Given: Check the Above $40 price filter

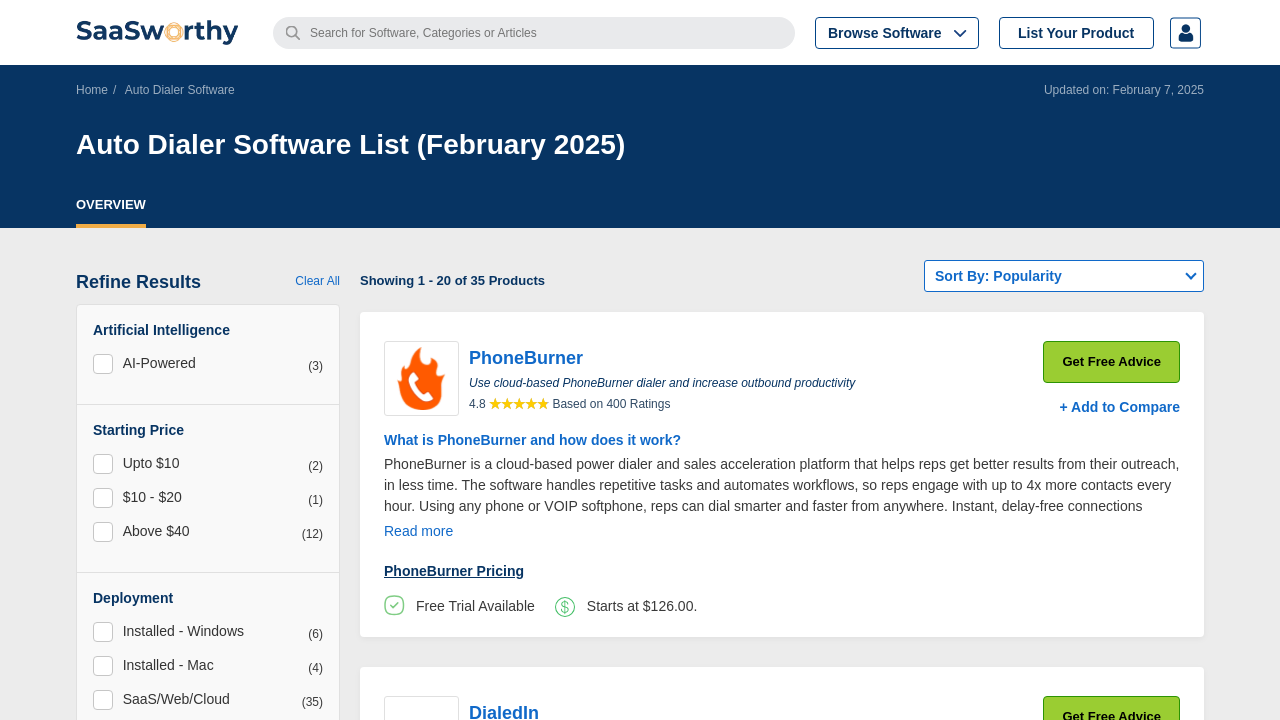Looking at the screenshot, I should 103,532.
